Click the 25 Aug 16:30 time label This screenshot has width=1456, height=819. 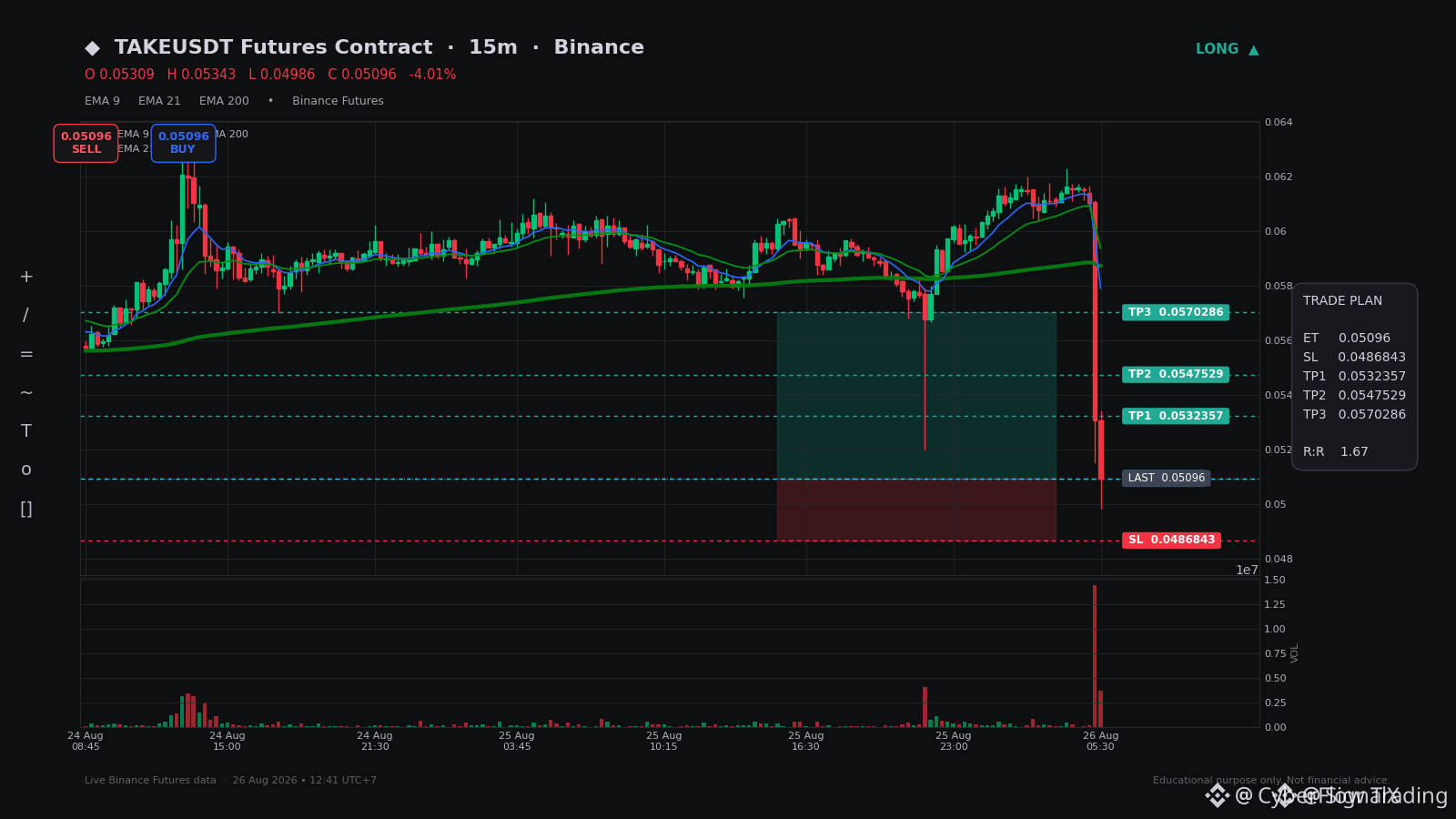point(806,741)
